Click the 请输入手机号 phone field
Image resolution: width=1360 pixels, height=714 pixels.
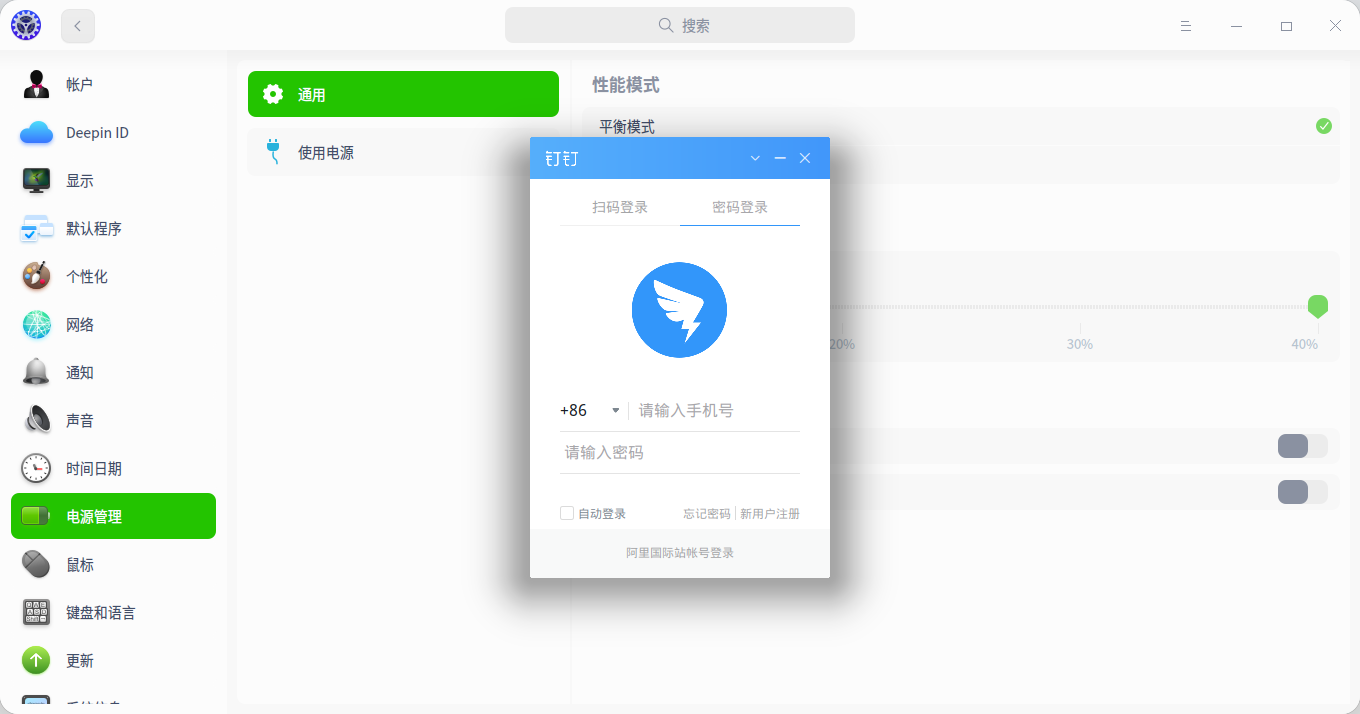(718, 411)
